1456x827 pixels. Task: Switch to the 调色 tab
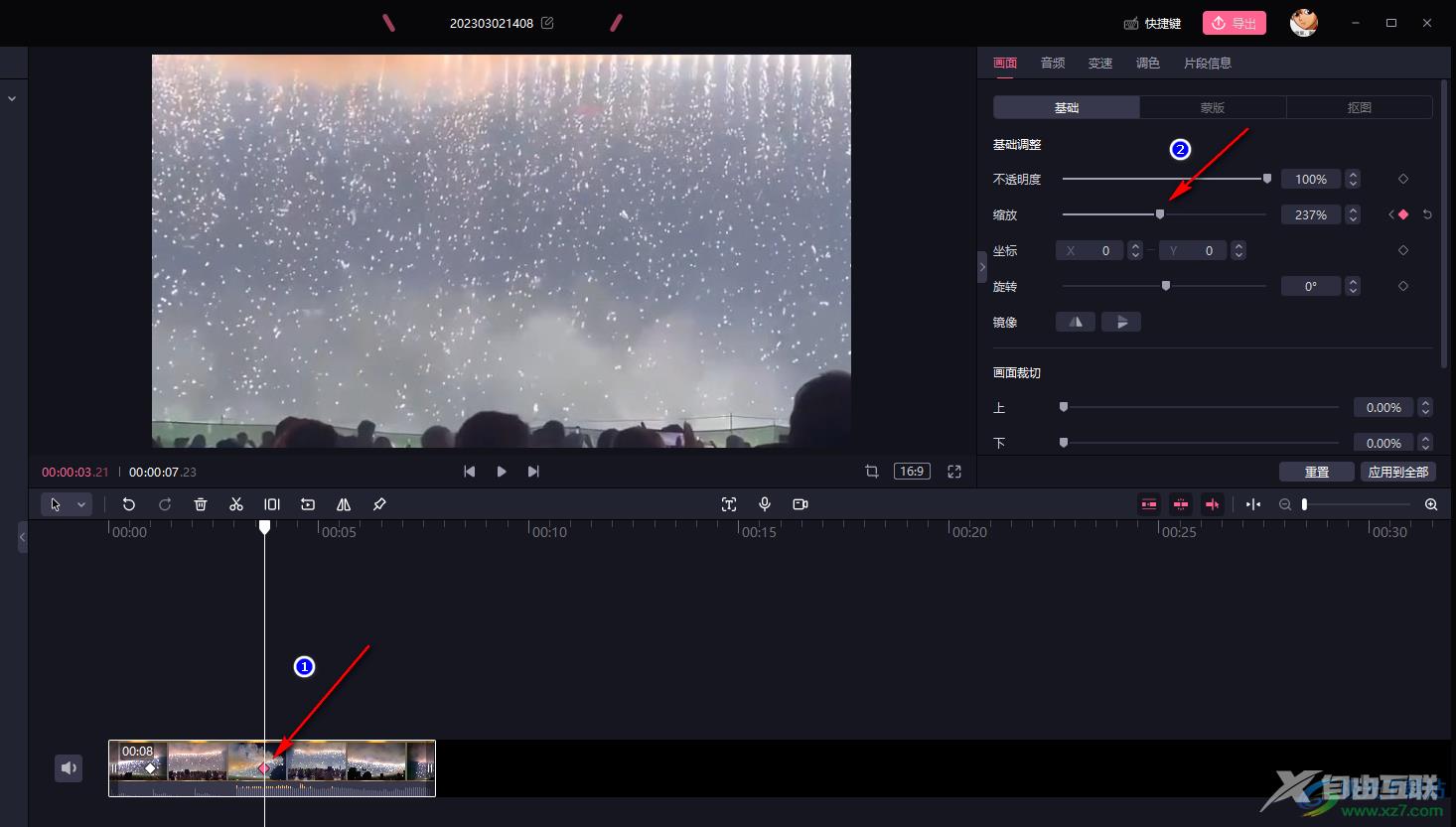[1148, 63]
